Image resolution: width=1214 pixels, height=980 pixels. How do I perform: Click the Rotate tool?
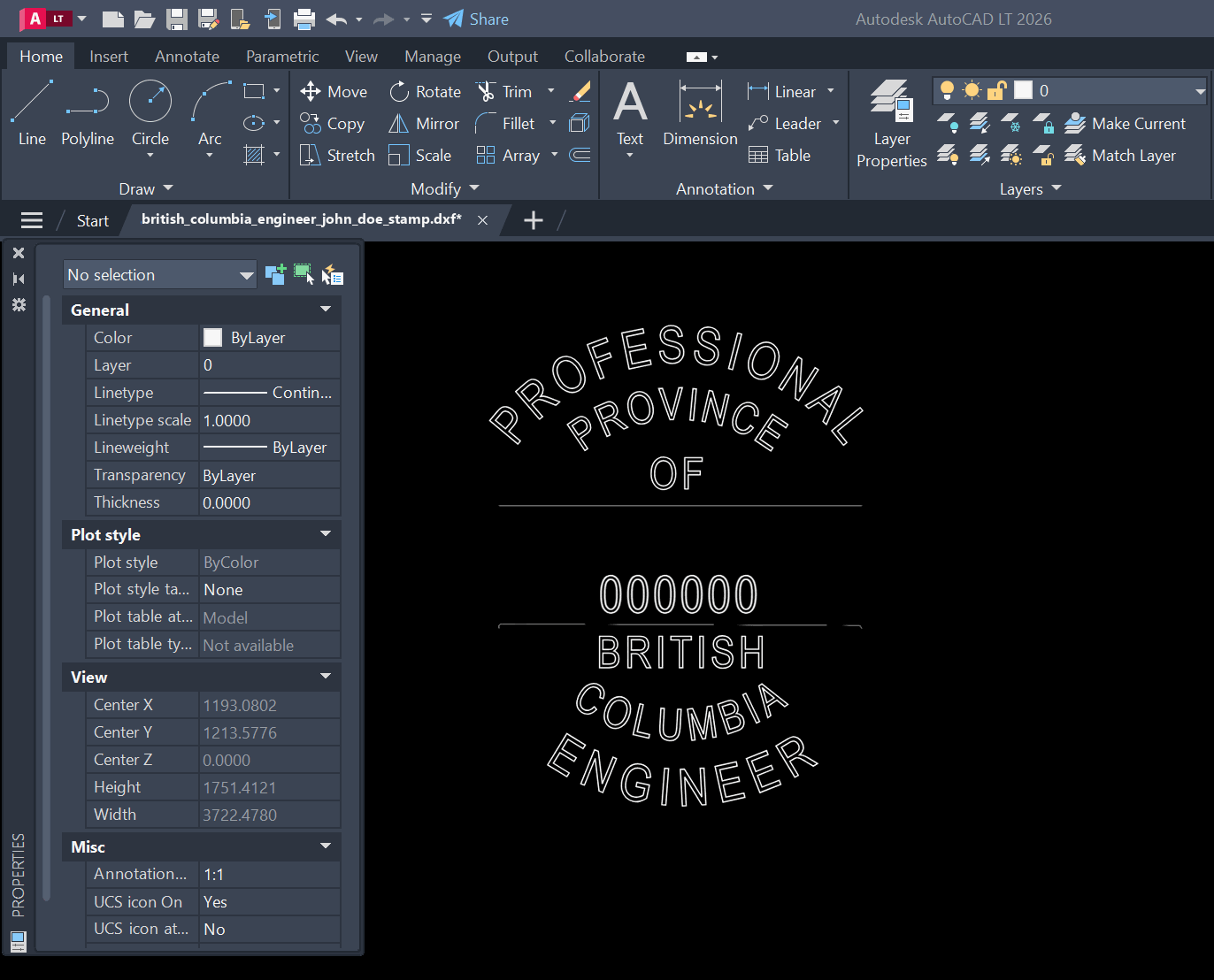point(425,91)
